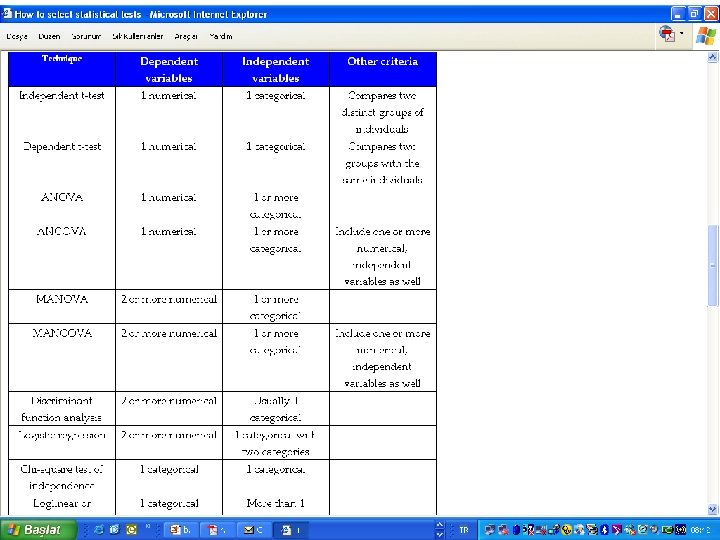The width and height of the screenshot is (720, 540).
Task: Click the Independent variables column header
Action: coord(276,69)
